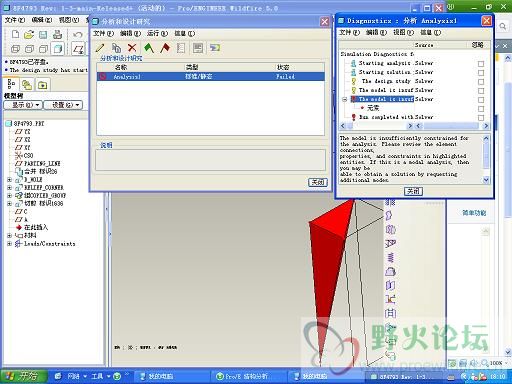The height and width of the screenshot is (384, 512).
Task: Click the print icon in main toolbar
Action: tap(57, 34)
